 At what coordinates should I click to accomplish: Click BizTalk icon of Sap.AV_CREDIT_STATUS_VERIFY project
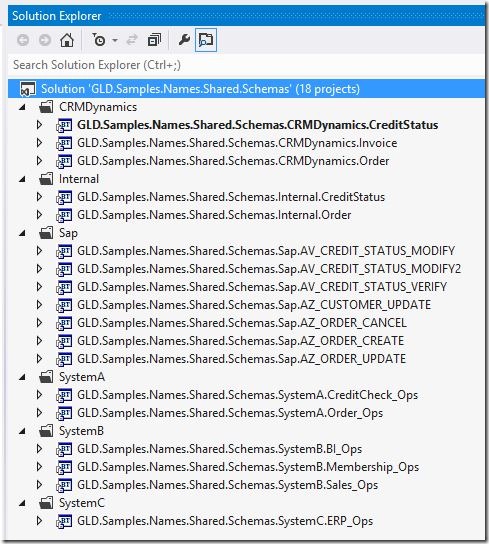(64, 287)
